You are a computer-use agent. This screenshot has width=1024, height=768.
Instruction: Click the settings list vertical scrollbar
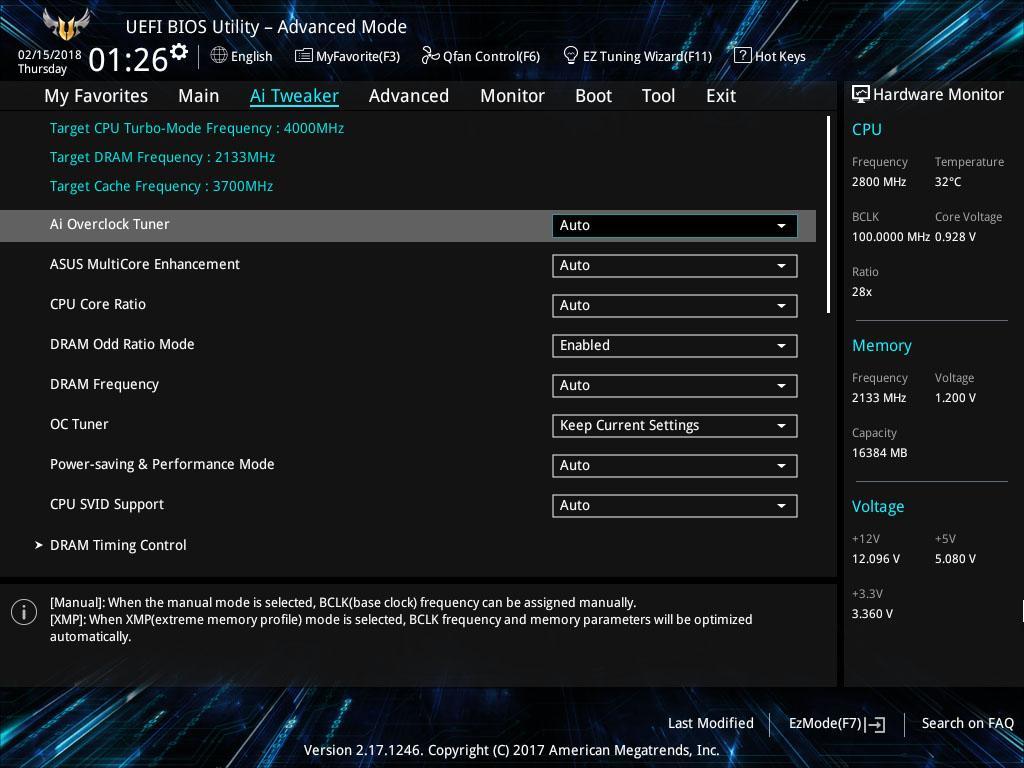829,215
